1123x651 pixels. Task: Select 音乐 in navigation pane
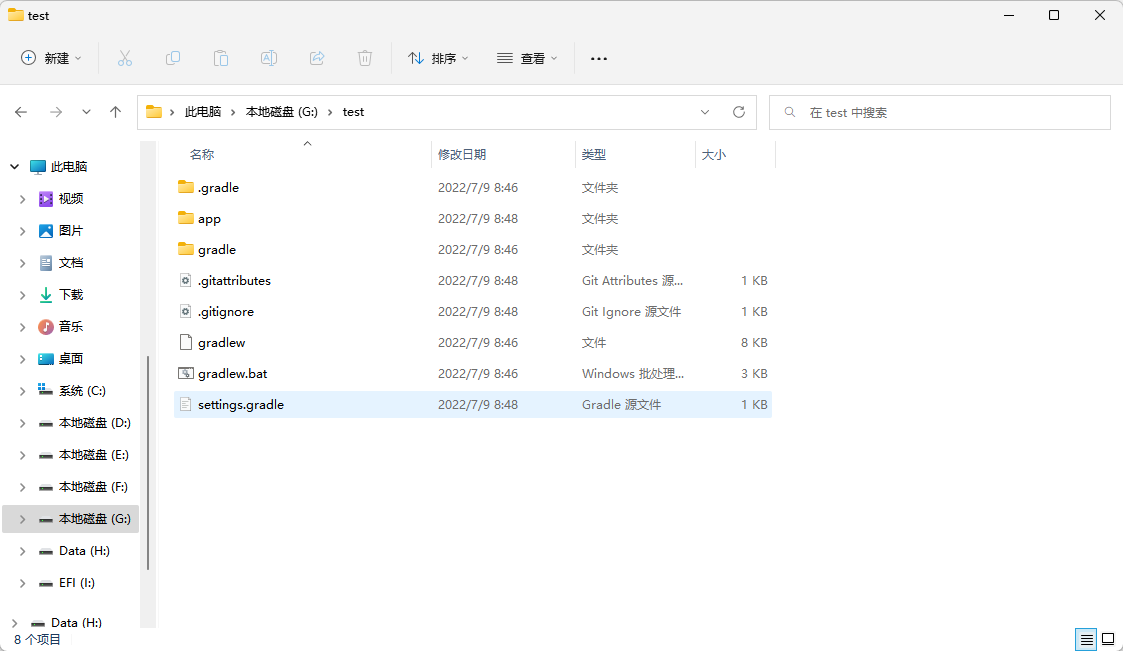[x=70, y=327]
